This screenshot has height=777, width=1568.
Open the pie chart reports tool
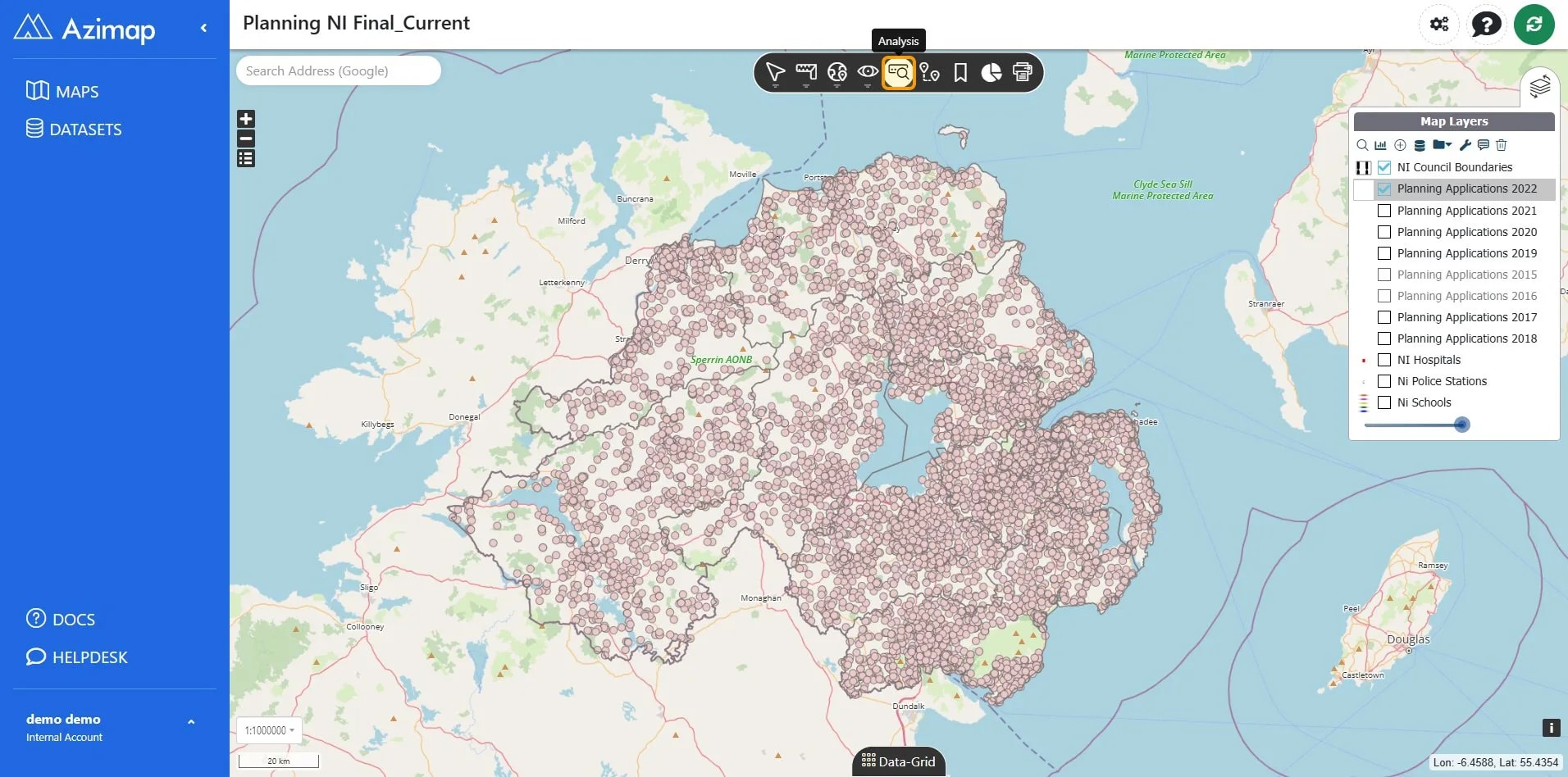(x=991, y=73)
